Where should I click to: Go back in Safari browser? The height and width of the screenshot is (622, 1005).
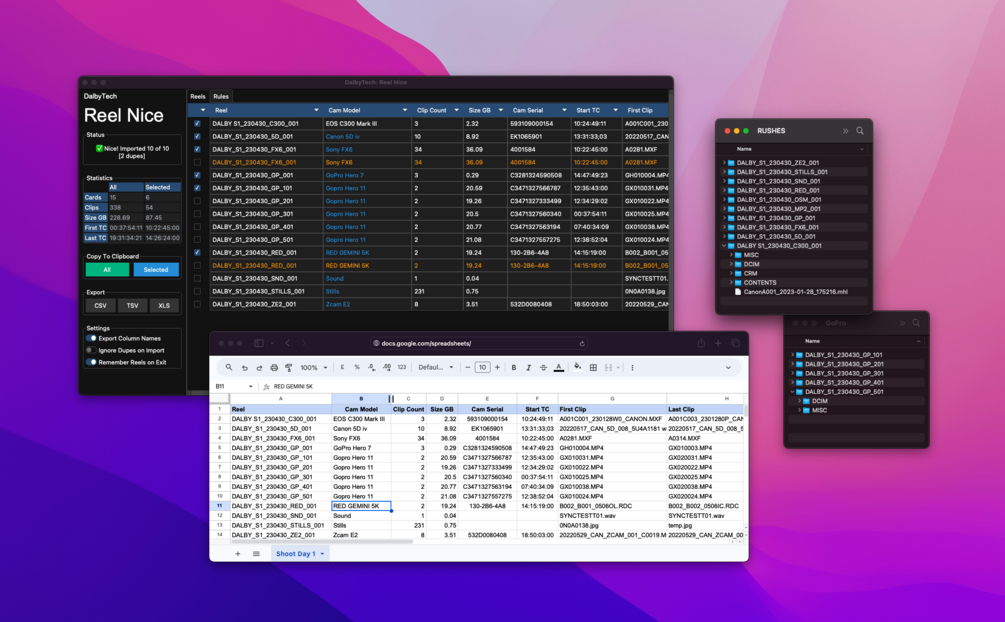288,343
